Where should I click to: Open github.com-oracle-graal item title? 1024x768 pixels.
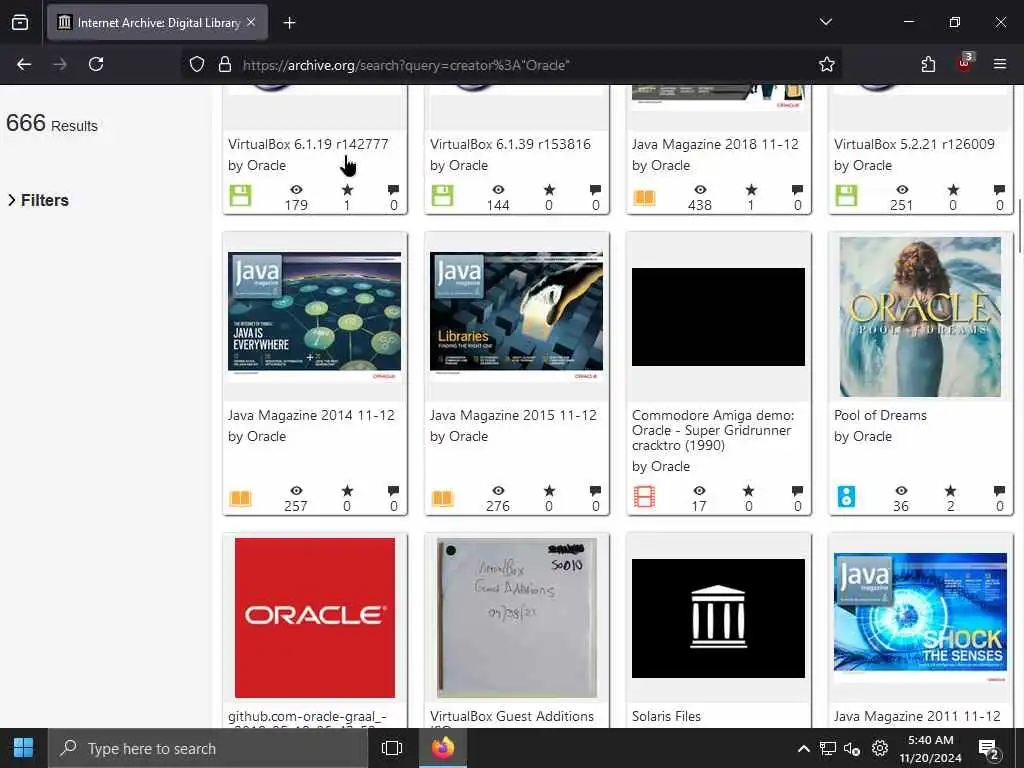tap(308, 718)
